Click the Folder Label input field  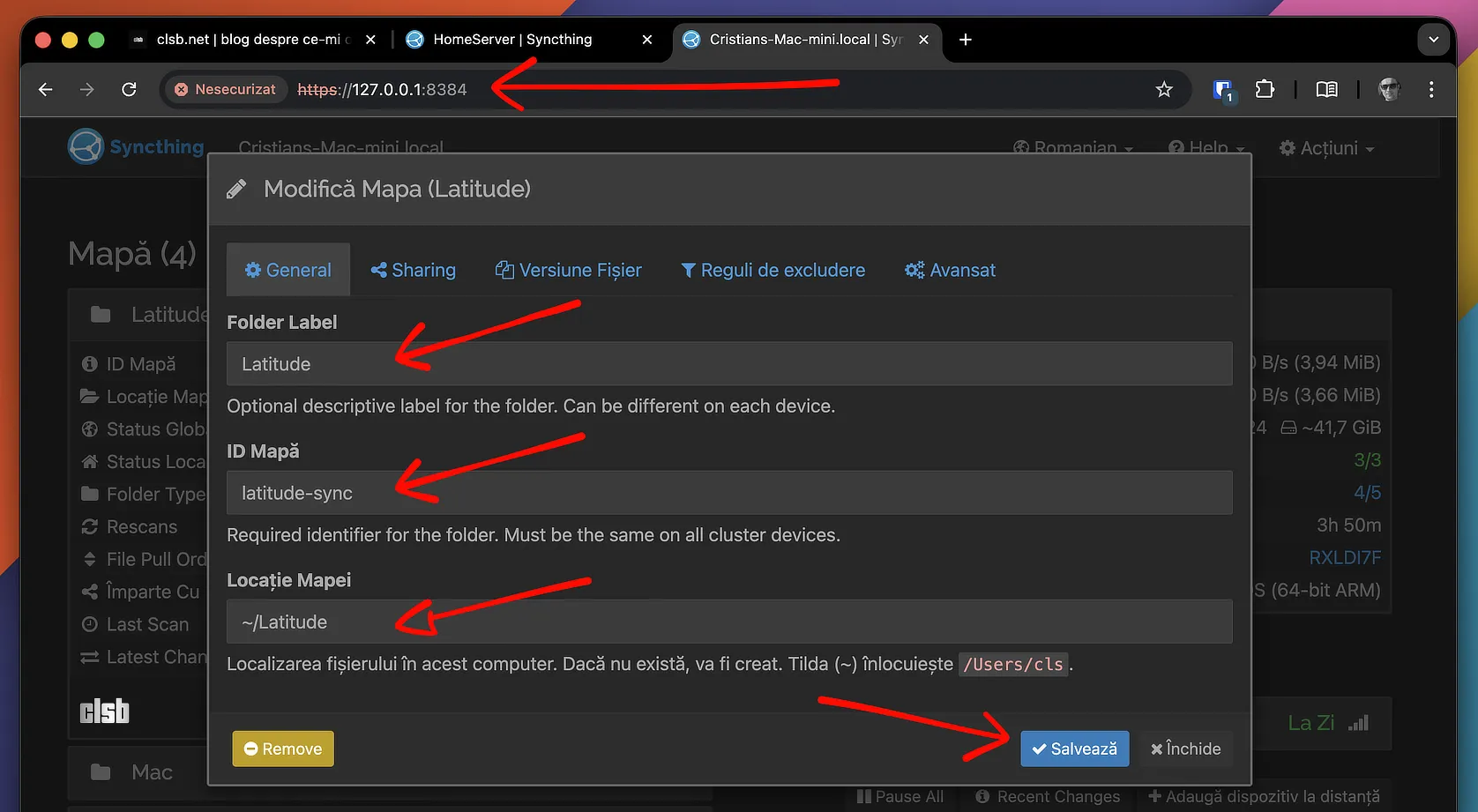point(728,364)
